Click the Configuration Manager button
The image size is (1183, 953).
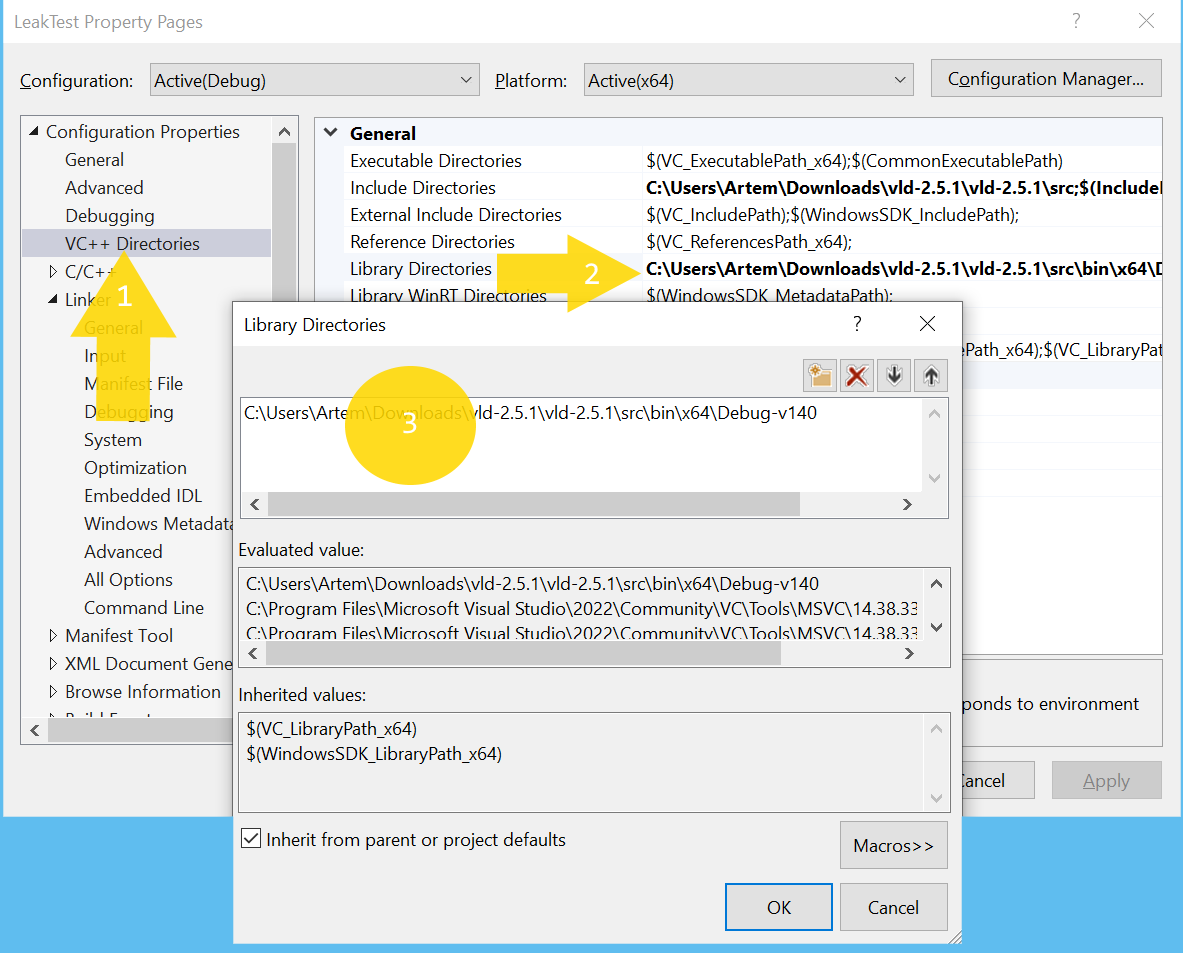1045,78
